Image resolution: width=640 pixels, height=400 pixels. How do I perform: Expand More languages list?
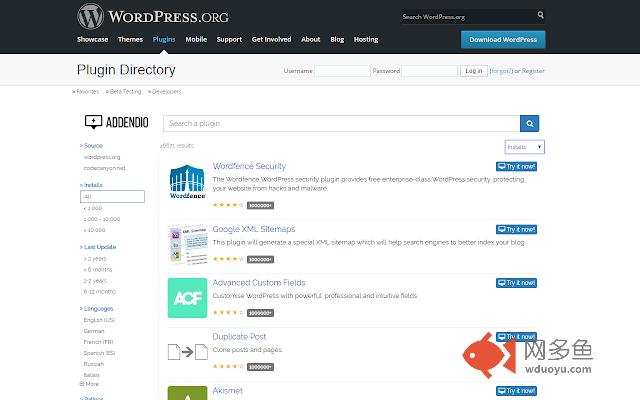pos(89,384)
